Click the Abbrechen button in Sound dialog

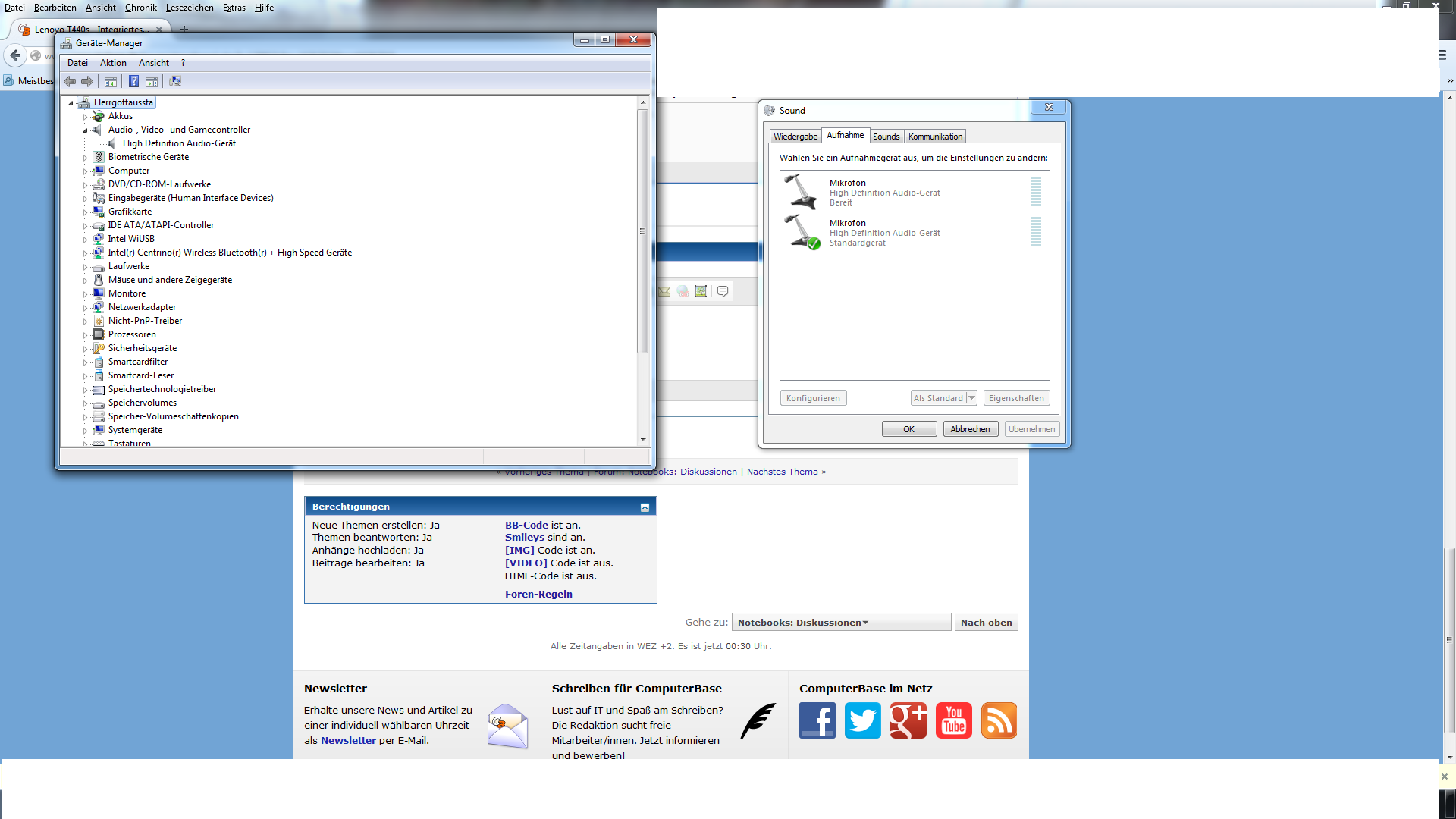click(x=970, y=429)
